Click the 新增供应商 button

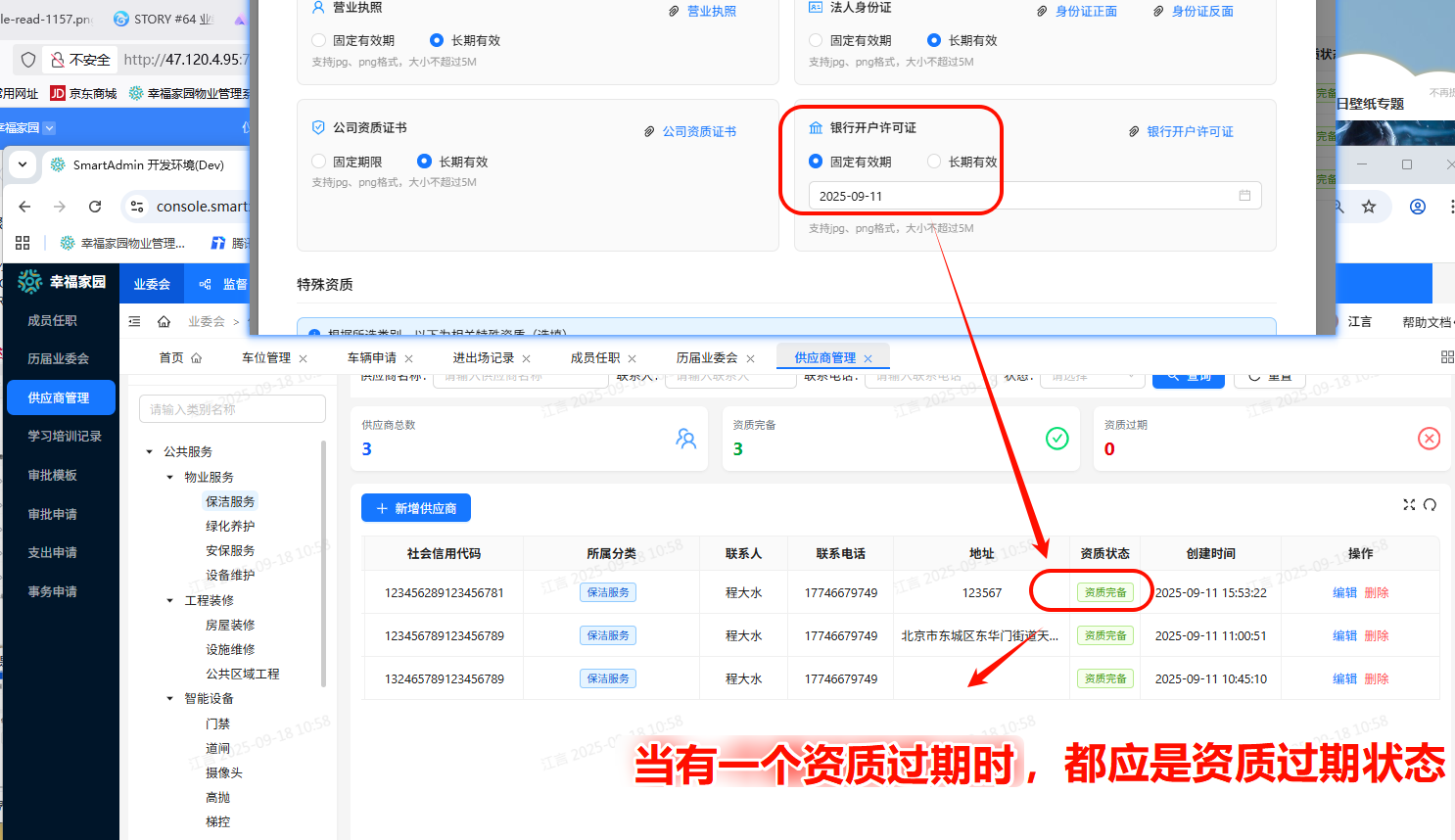[416, 508]
